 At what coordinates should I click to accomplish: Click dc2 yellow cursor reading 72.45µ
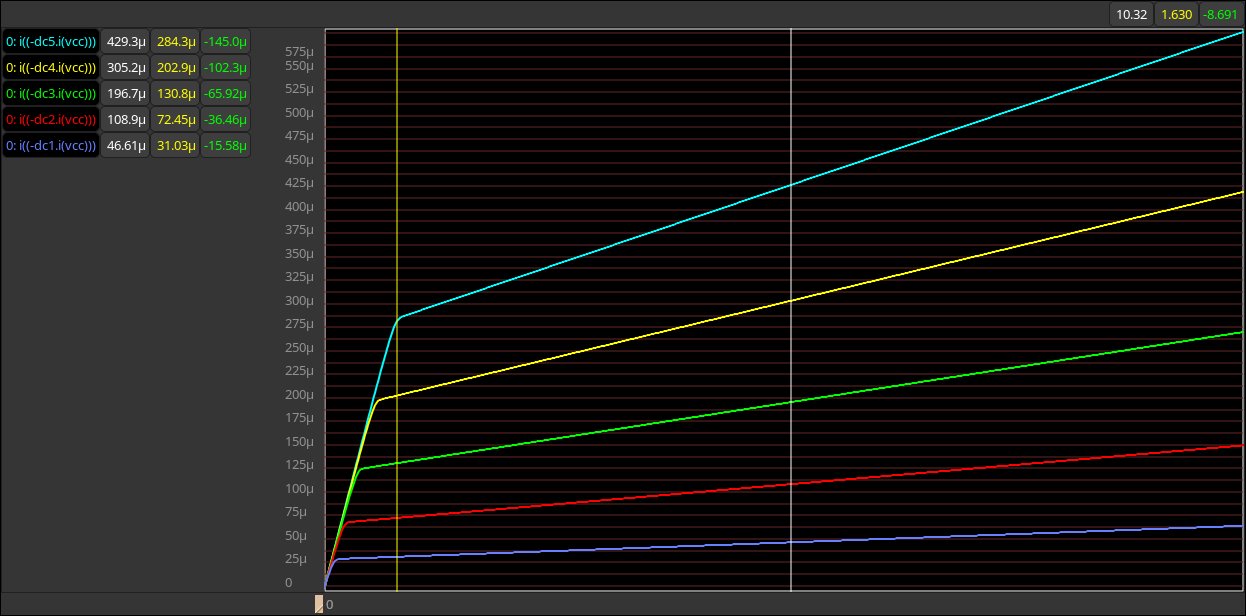point(175,120)
